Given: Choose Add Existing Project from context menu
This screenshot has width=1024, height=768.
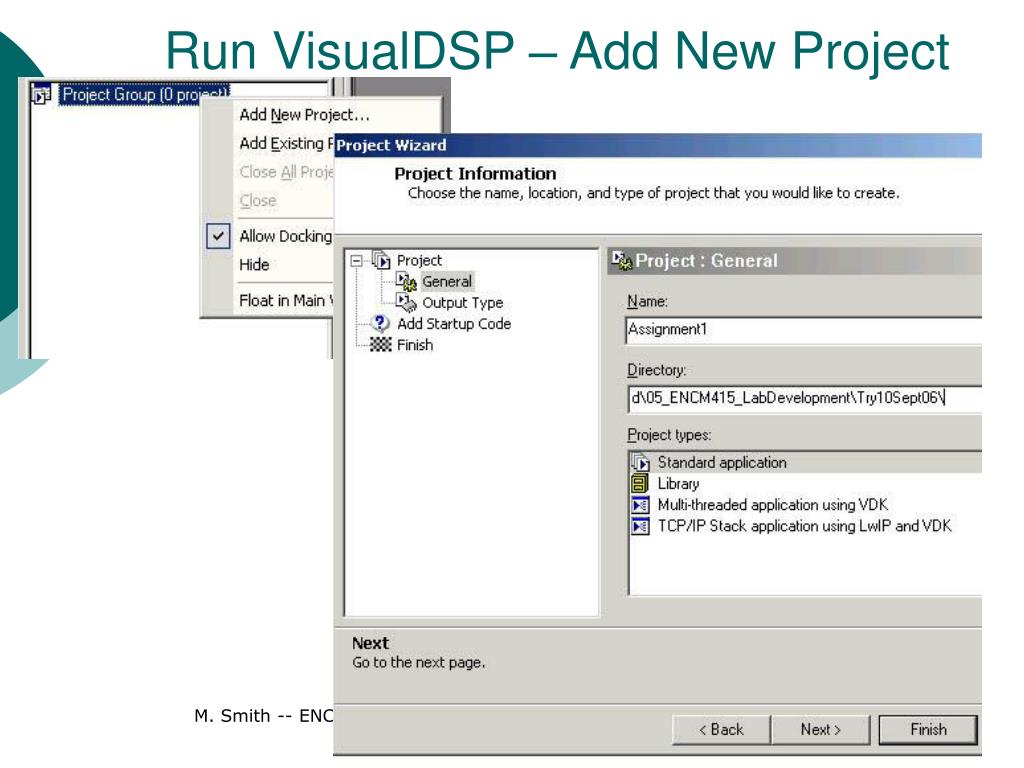Looking at the screenshot, I should tap(286, 143).
